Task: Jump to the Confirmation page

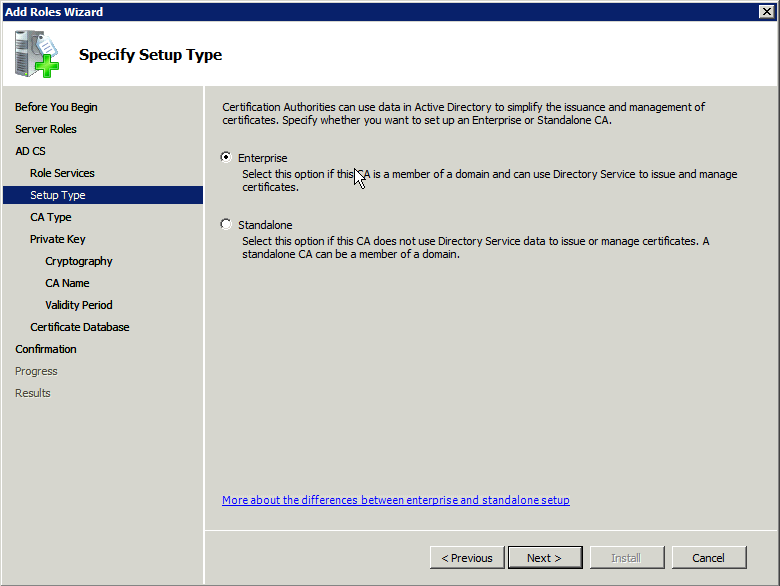Action: pos(46,349)
